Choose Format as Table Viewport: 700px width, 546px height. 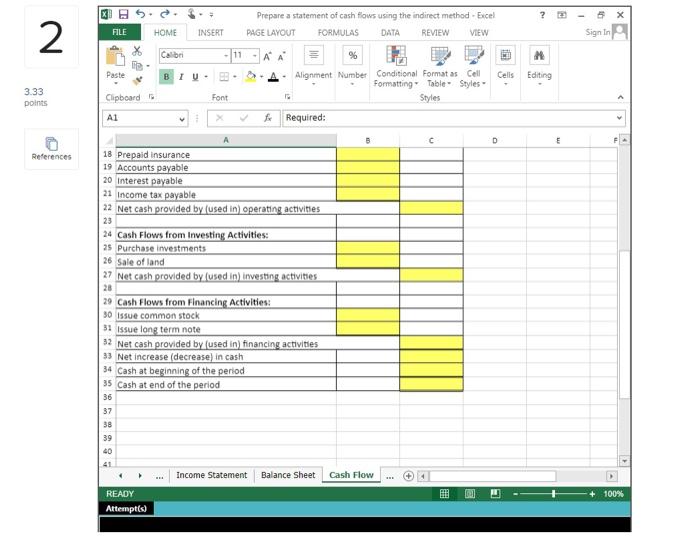[440, 66]
